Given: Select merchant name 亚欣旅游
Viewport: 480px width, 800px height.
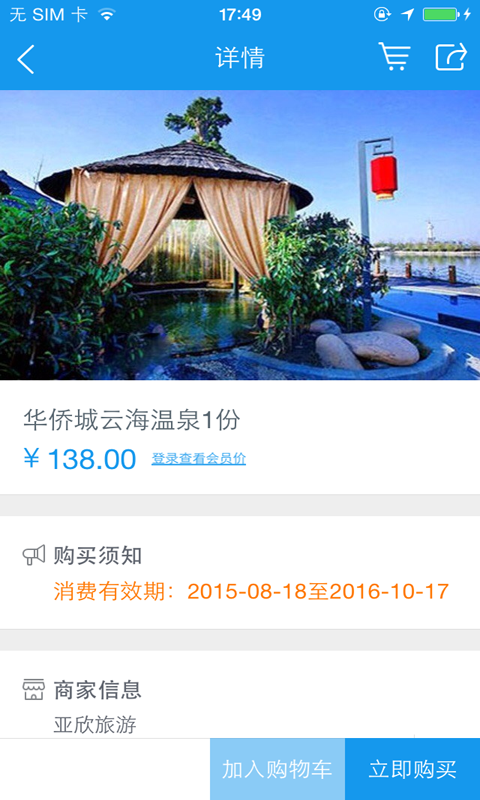Looking at the screenshot, I should click(x=95, y=724).
